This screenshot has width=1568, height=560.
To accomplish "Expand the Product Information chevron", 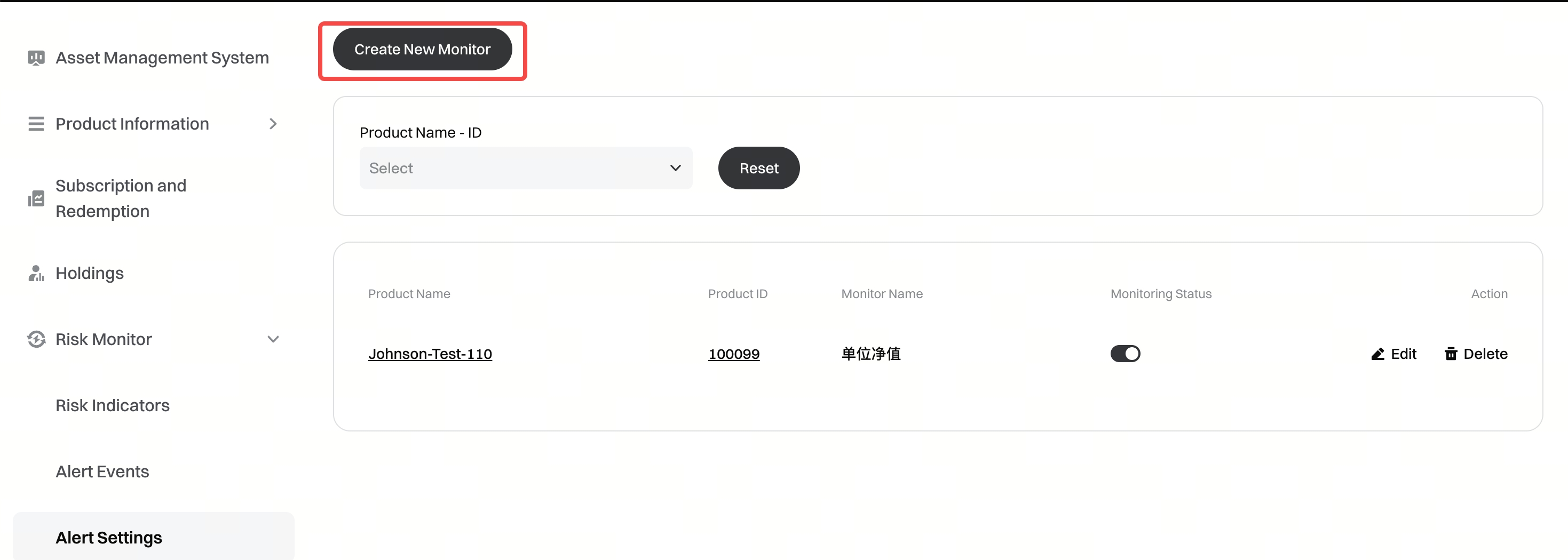I will point(273,124).
